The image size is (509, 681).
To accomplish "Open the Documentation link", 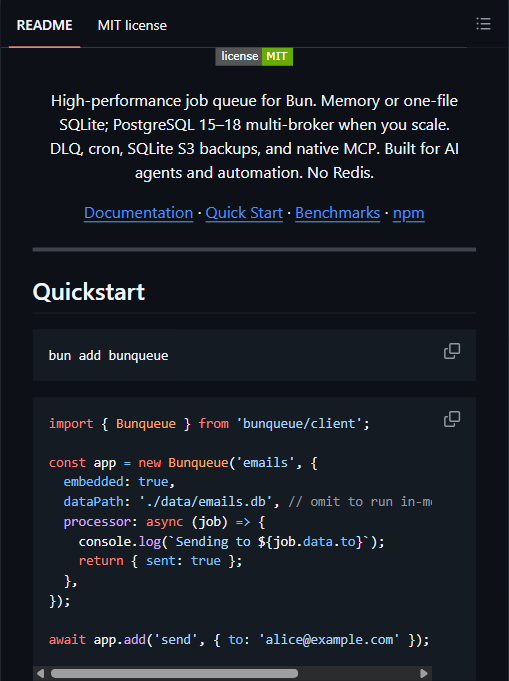I will 139,213.
